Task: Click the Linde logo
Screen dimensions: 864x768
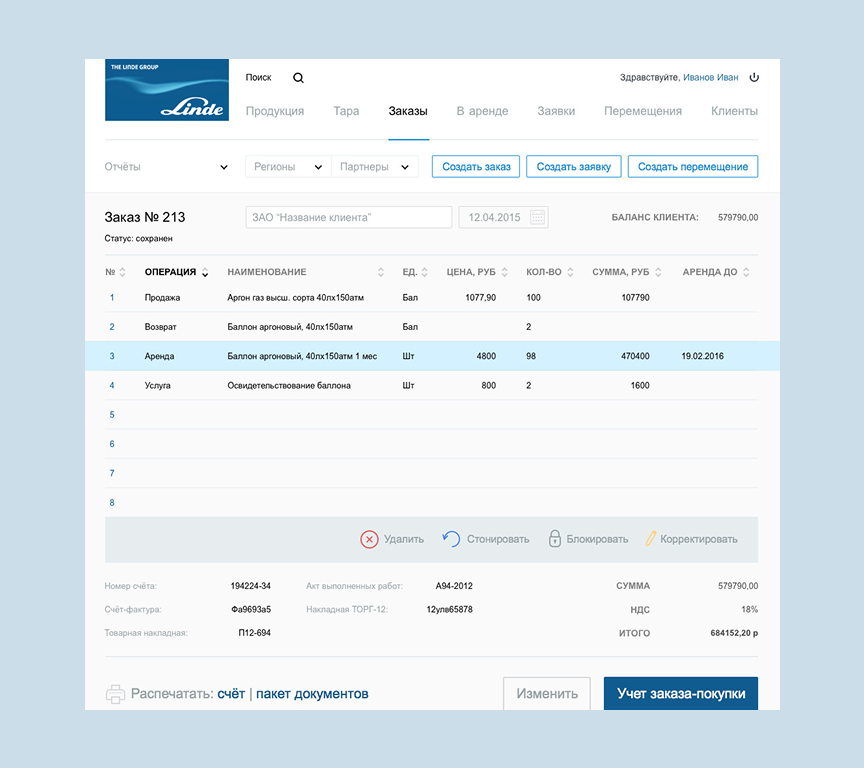Action: [x=166, y=90]
